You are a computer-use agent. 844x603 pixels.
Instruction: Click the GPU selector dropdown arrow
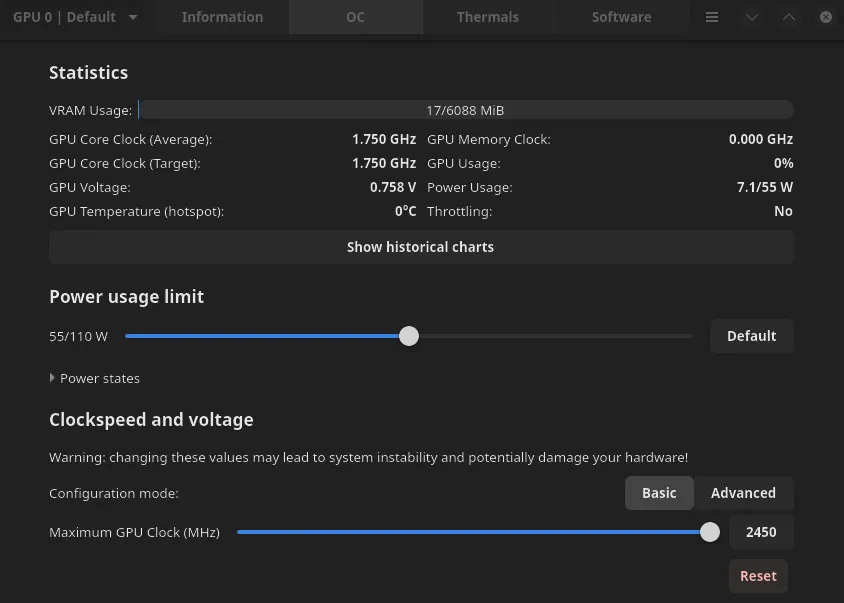click(133, 17)
